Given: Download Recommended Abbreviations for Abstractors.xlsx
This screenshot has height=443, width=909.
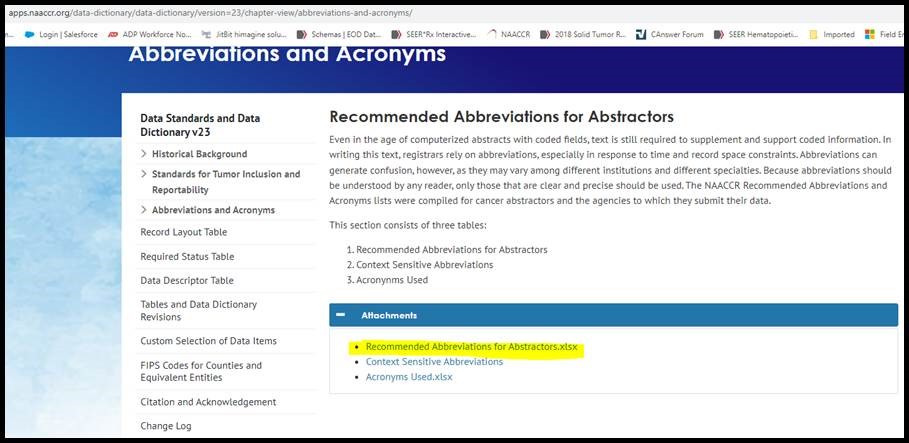Looking at the screenshot, I should pyautogui.click(x=471, y=347).
